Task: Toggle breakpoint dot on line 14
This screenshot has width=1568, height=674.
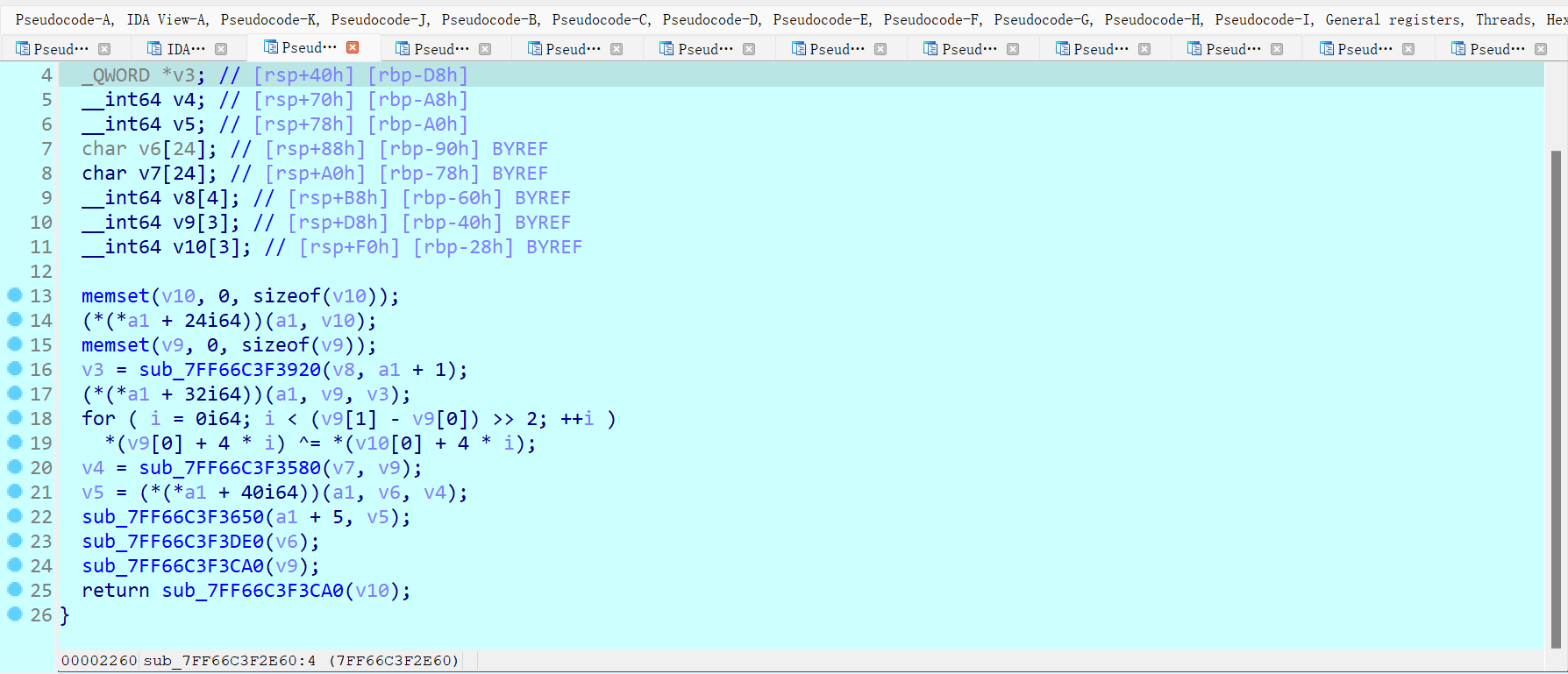Action: (15, 320)
